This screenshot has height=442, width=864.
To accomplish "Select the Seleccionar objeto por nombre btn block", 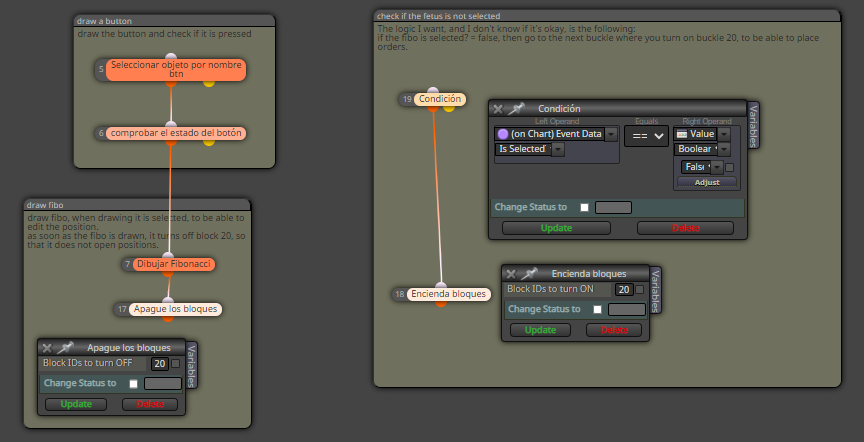I will [176, 69].
